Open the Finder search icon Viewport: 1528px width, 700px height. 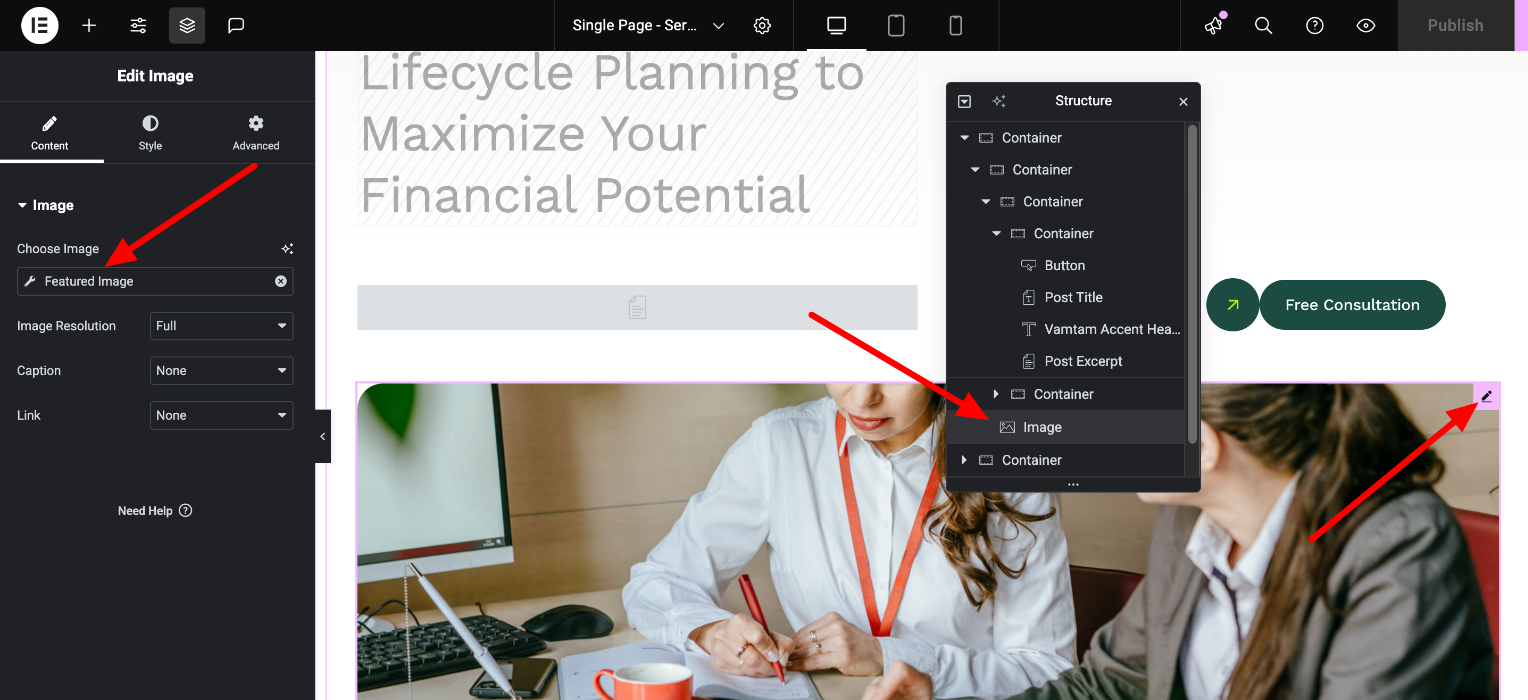[x=1264, y=25]
